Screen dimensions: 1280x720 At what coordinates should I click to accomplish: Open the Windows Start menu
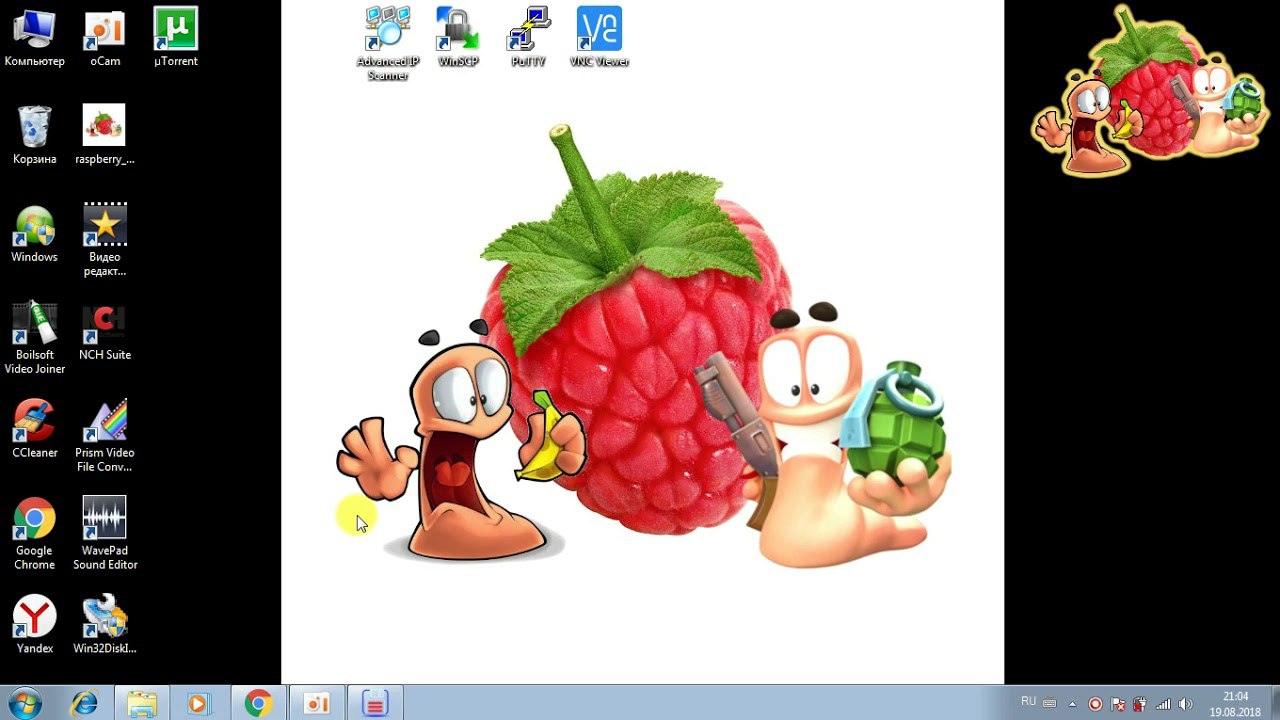[x=25, y=703]
